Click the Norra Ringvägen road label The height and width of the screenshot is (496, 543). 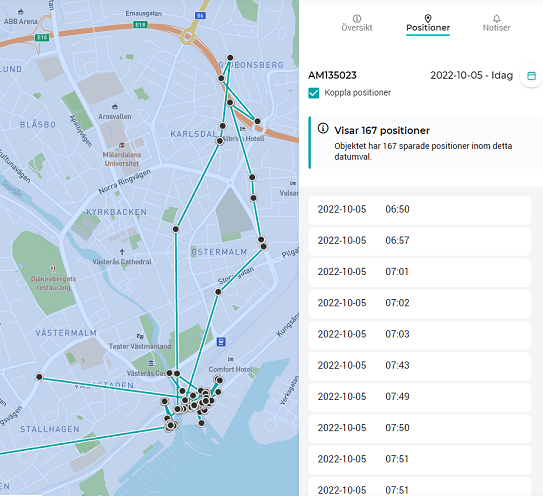125,181
